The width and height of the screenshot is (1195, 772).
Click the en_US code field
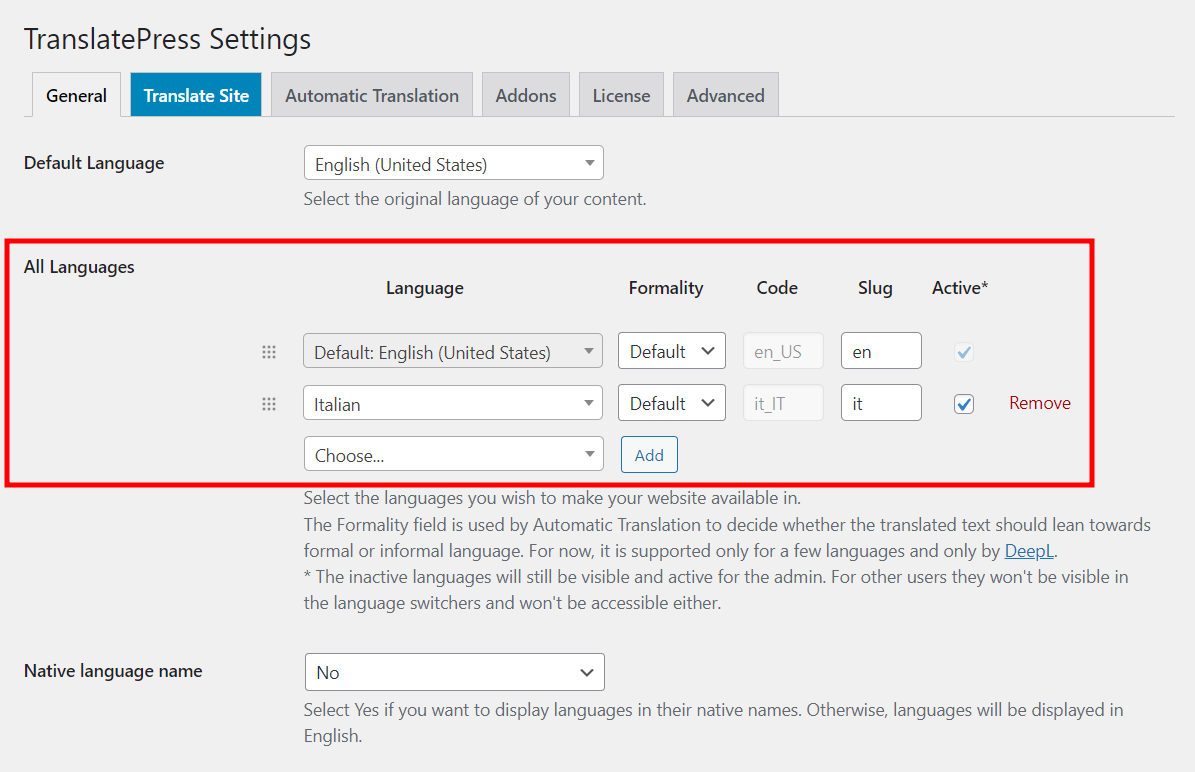point(783,351)
